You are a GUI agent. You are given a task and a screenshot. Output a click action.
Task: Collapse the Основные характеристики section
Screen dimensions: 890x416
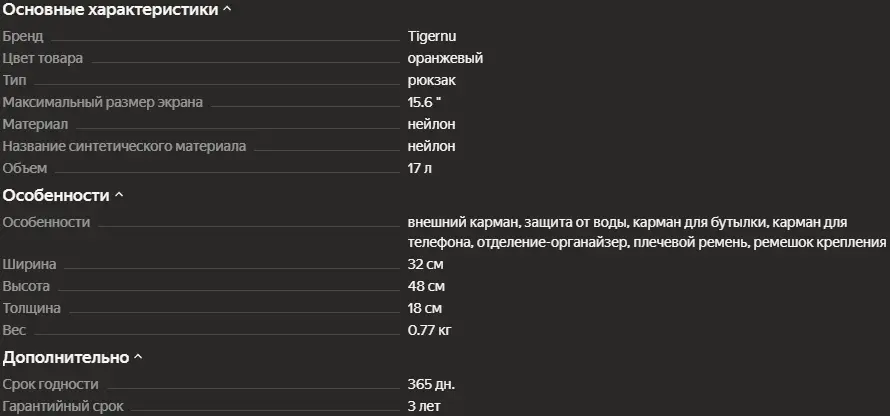(x=226, y=10)
